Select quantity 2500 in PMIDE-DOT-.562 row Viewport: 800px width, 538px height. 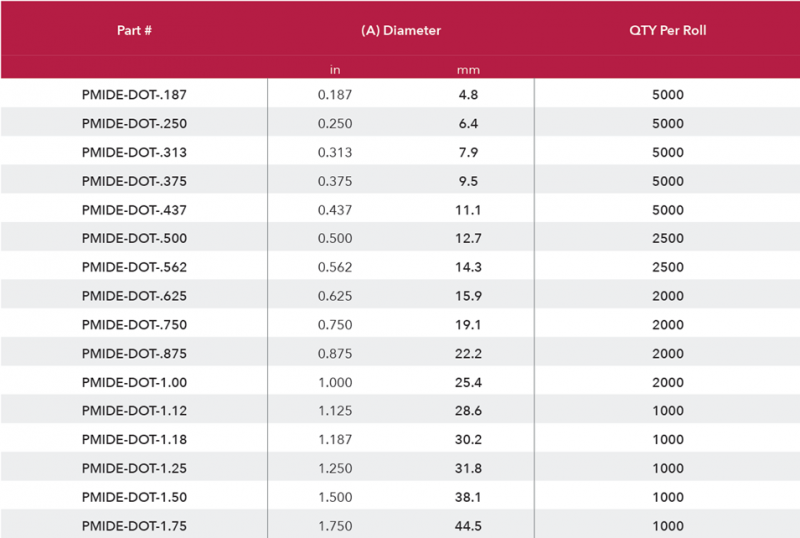tap(668, 268)
